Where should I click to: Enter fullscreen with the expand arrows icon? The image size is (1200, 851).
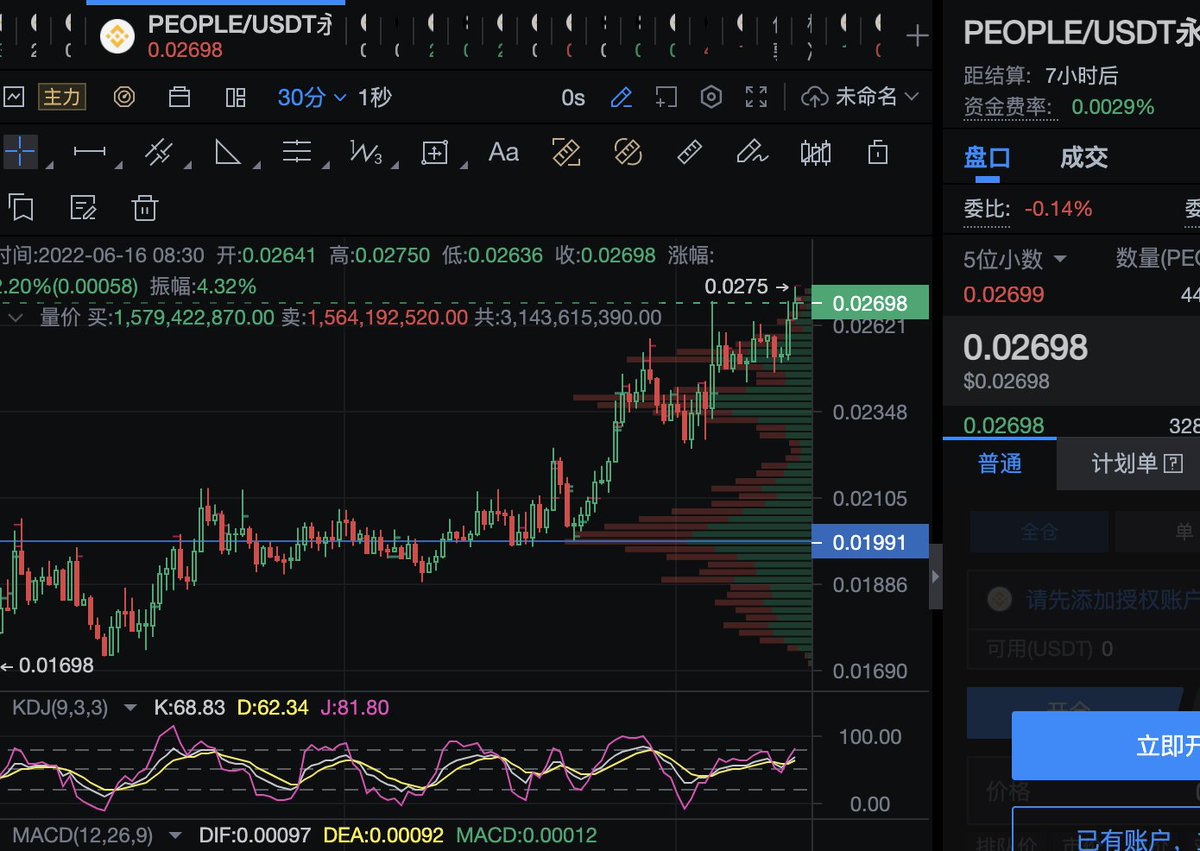[x=756, y=97]
